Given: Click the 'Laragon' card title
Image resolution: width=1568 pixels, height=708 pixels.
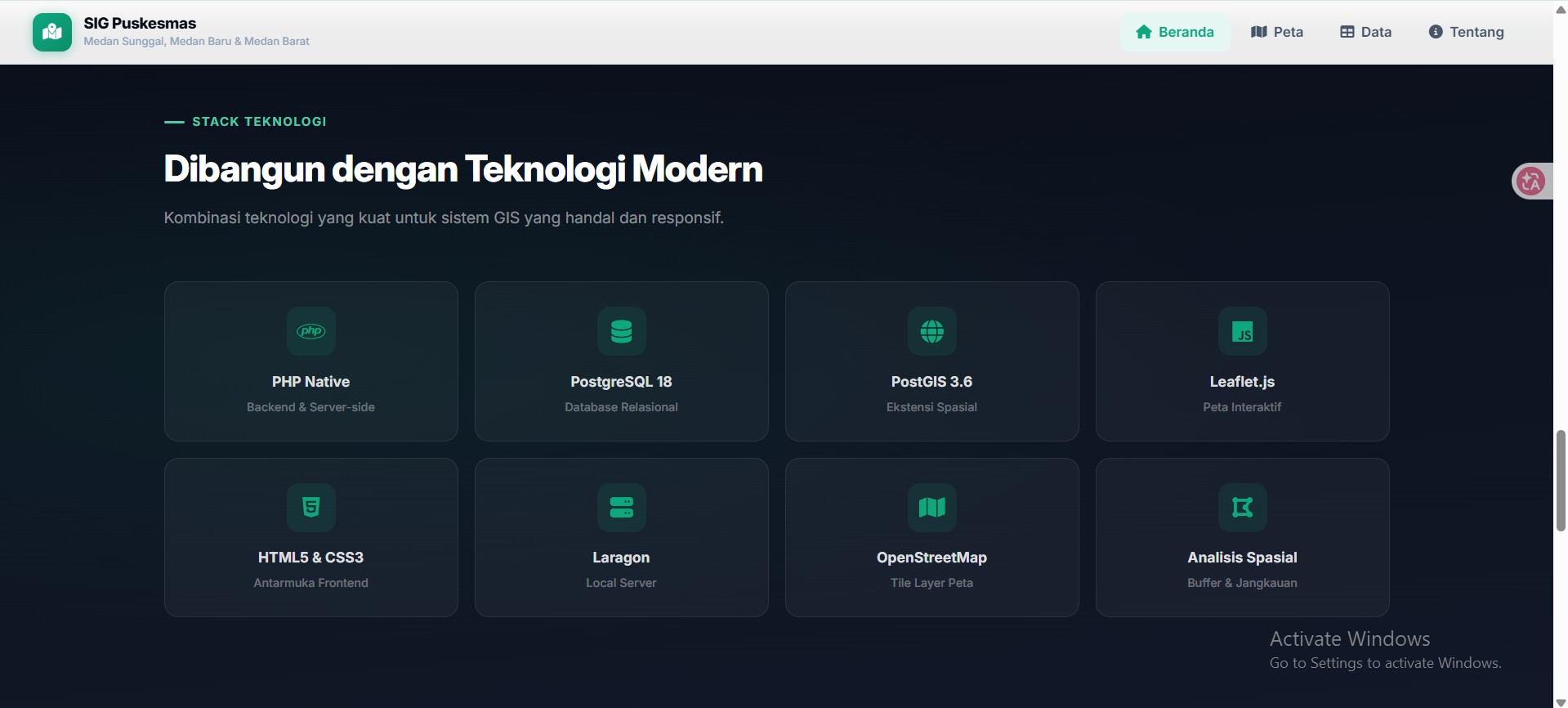Looking at the screenshot, I should (621, 558).
